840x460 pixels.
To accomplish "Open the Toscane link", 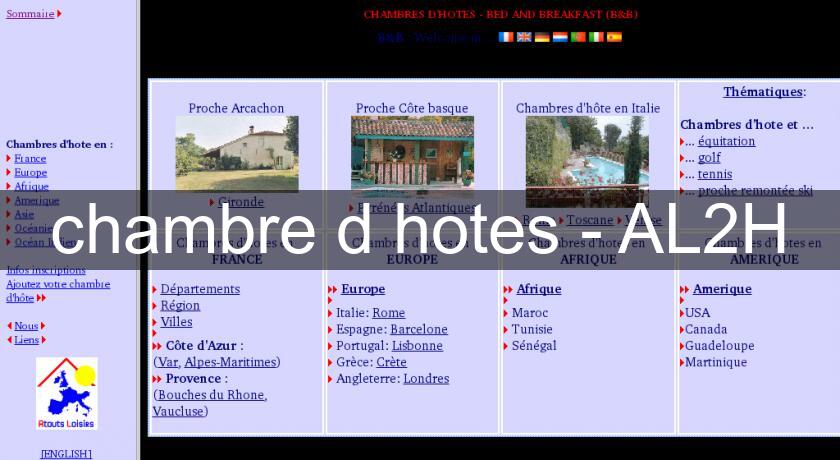I will click(590, 220).
